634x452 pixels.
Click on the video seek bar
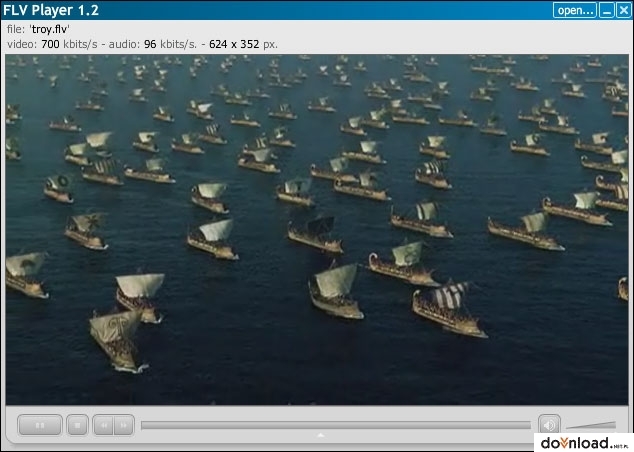[x=336, y=425]
